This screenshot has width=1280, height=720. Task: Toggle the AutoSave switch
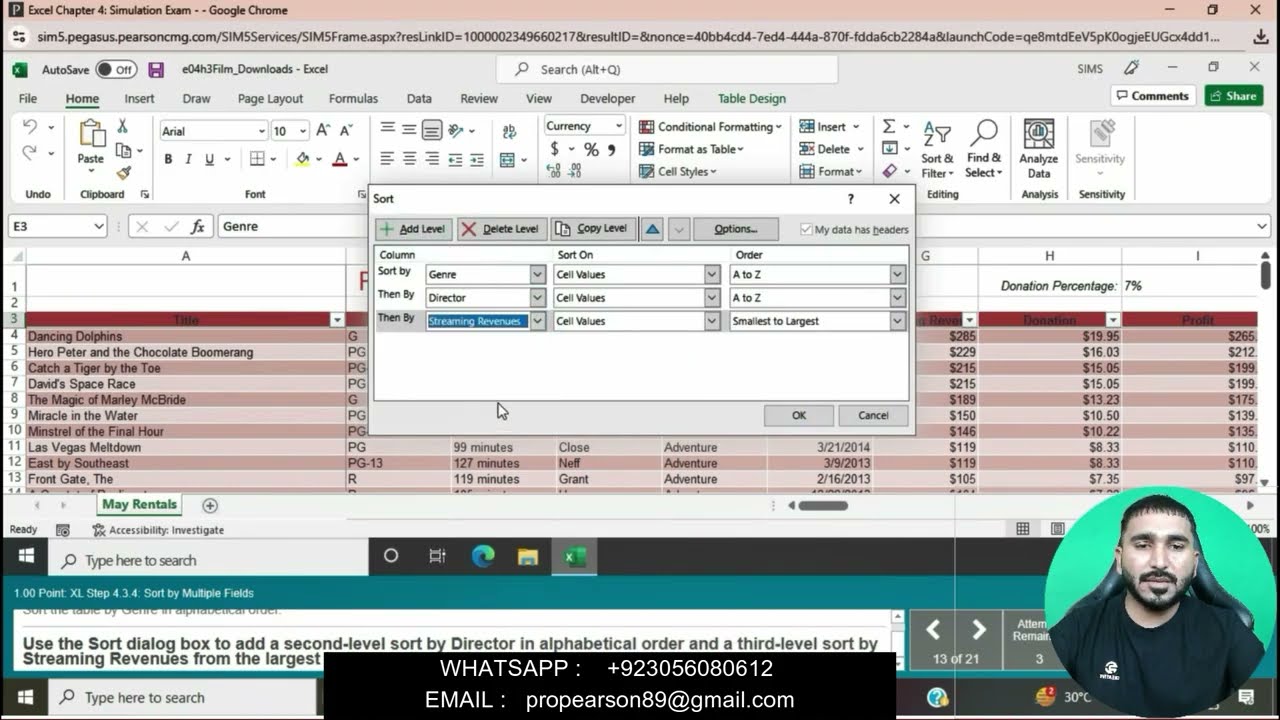(x=116, y=69)
